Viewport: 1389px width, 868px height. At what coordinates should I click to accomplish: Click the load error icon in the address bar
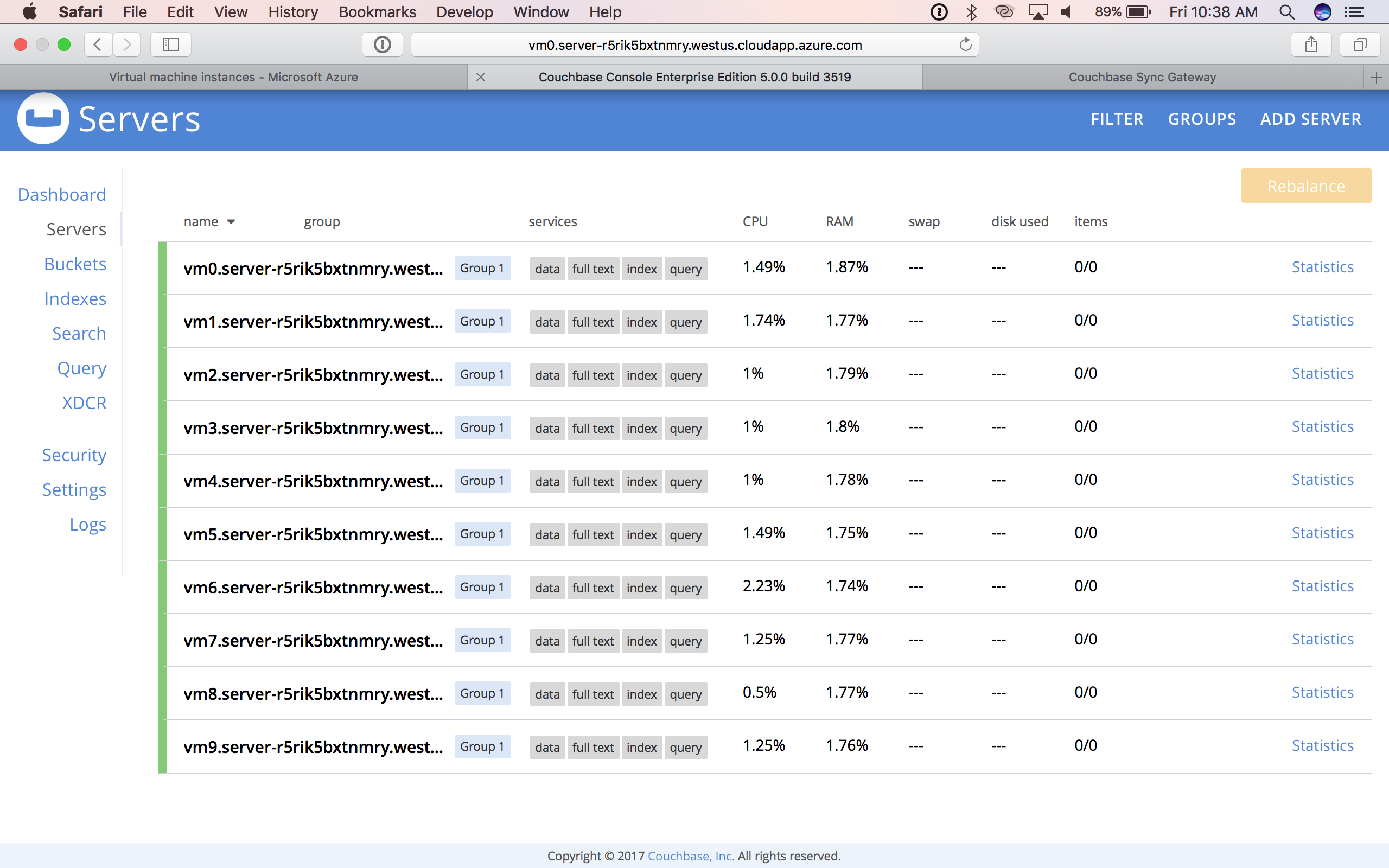383,44
